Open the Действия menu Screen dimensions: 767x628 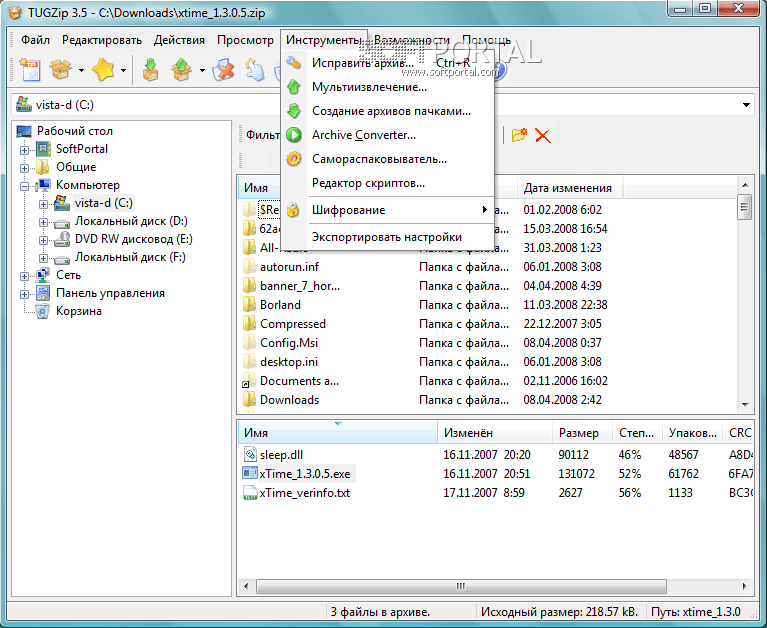click(179, 40)
